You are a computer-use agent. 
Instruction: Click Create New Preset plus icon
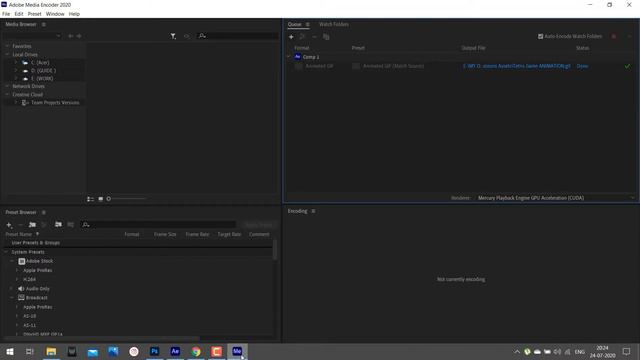tap(9, 224)
